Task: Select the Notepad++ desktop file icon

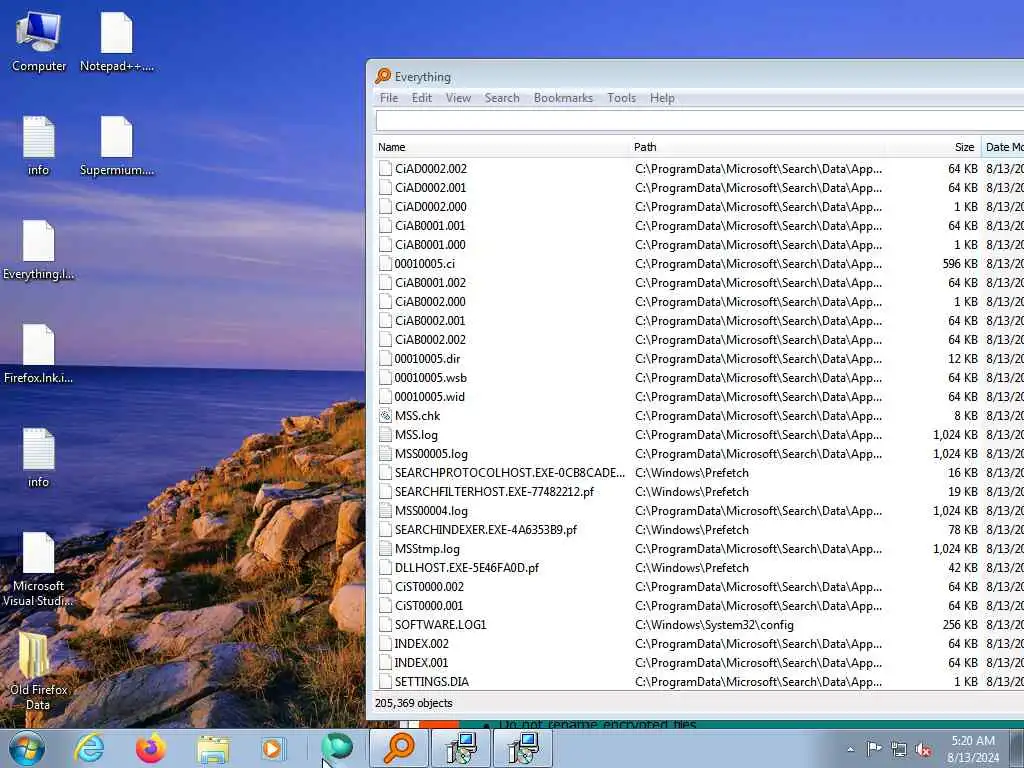Action: click(117, 41)
